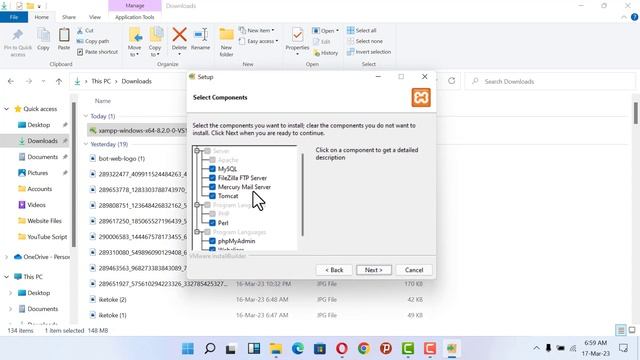Image resolution: width=640 pixels, height=360 pixels.
Task: Collapse This PC in navigation pane
Action: [x=7, y=277]
